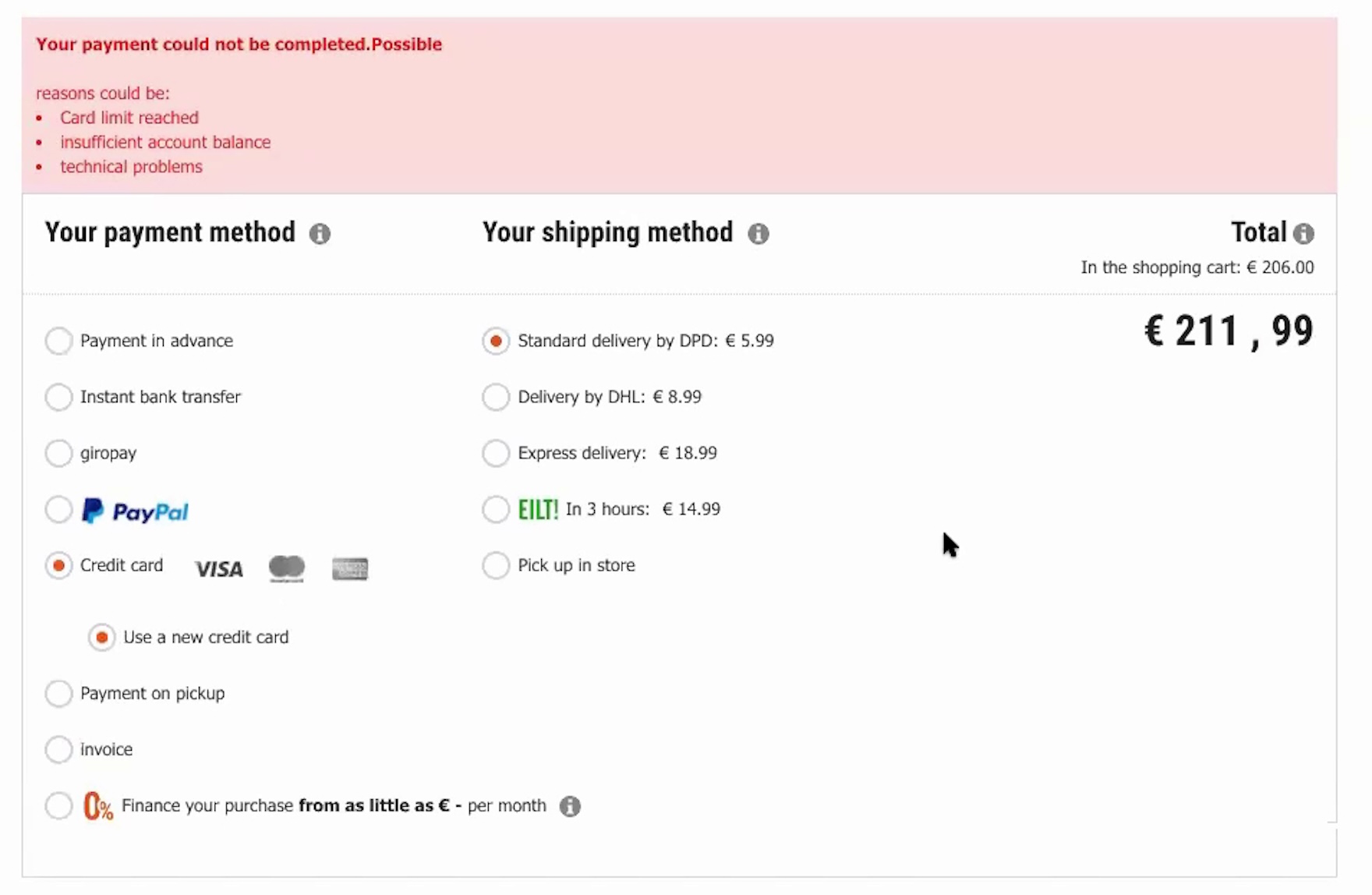Select invoice payment radio button
1372x895 pixels.
click(58, 749)
